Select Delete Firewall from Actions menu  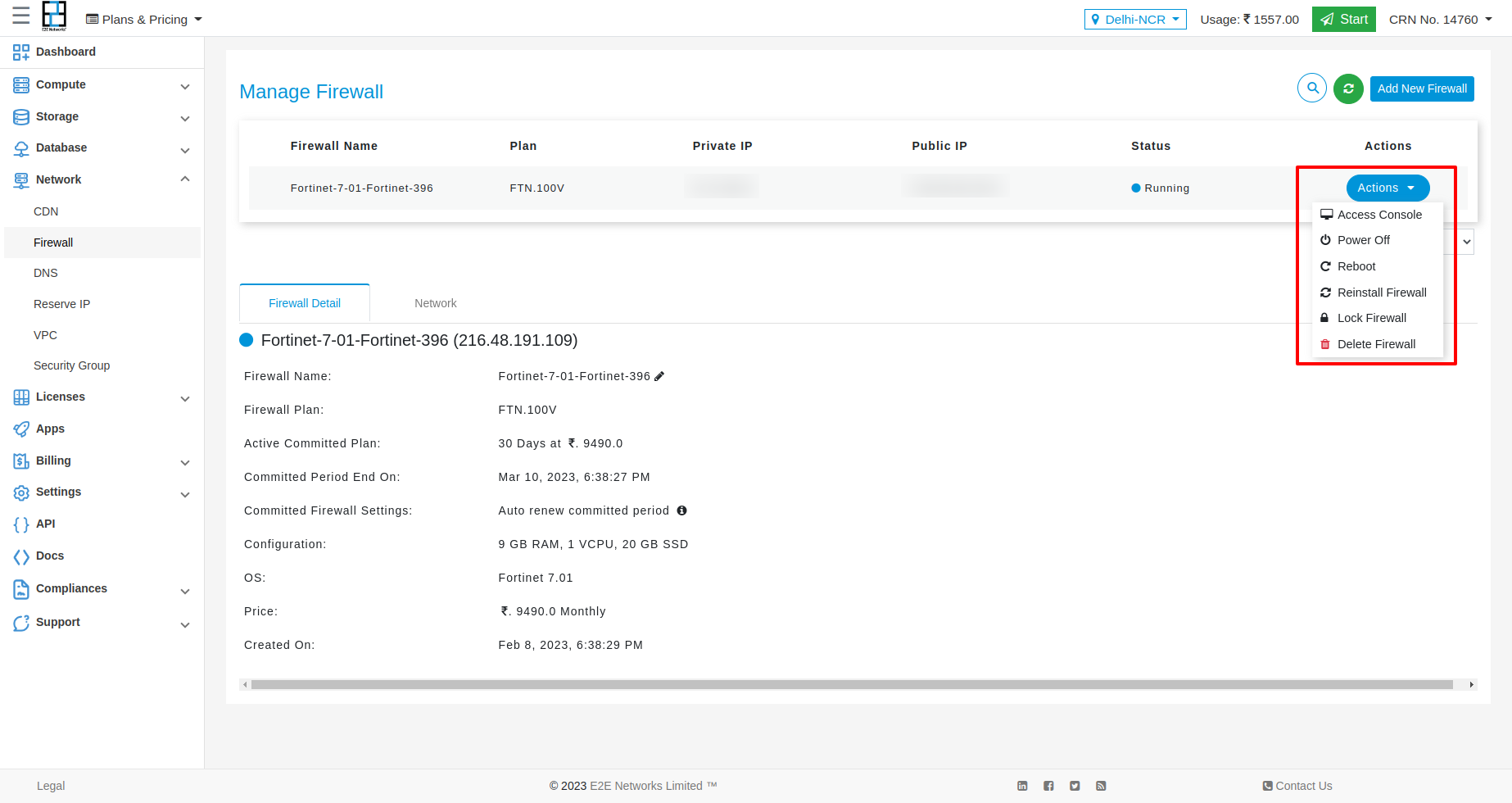coord(1377,344)
